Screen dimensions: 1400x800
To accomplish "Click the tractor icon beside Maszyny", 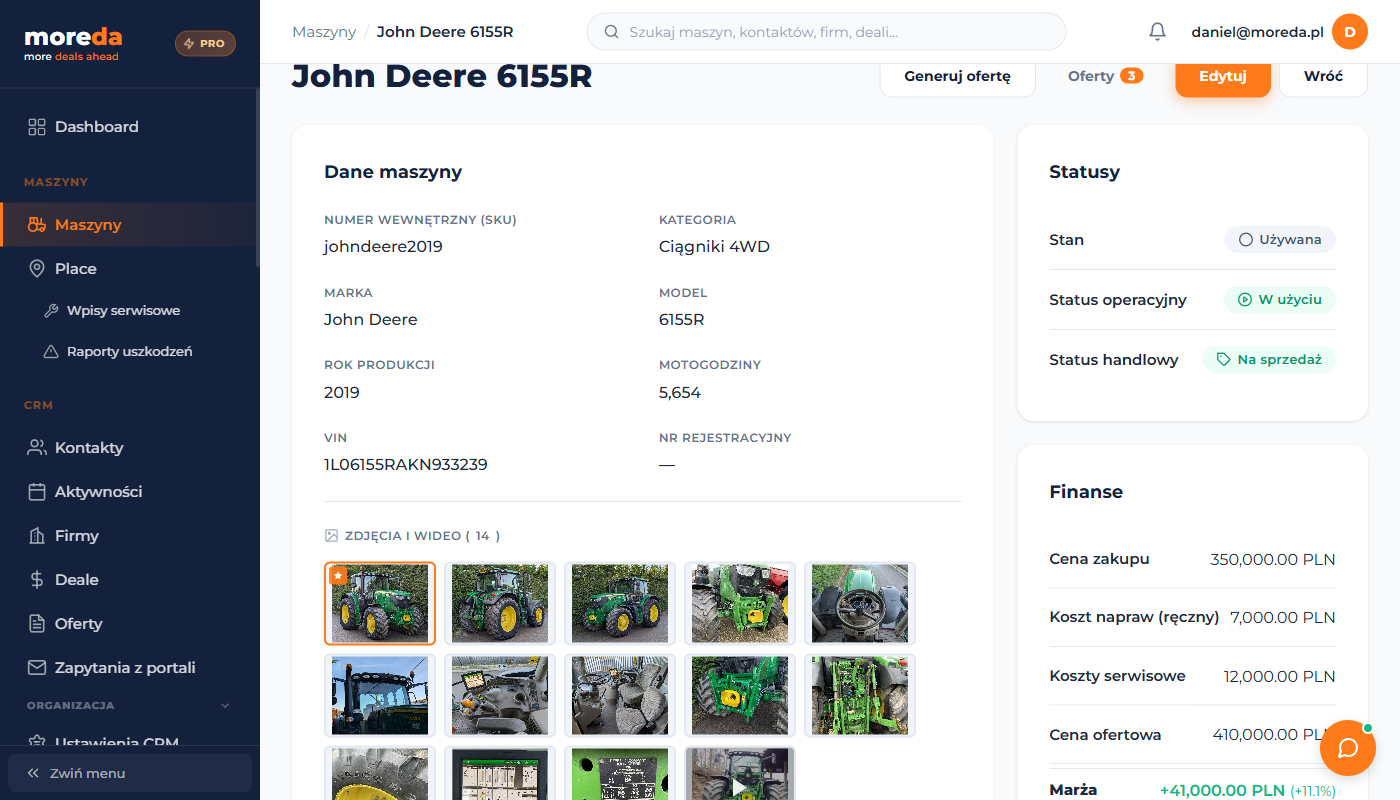I will [x=37, y=225].
